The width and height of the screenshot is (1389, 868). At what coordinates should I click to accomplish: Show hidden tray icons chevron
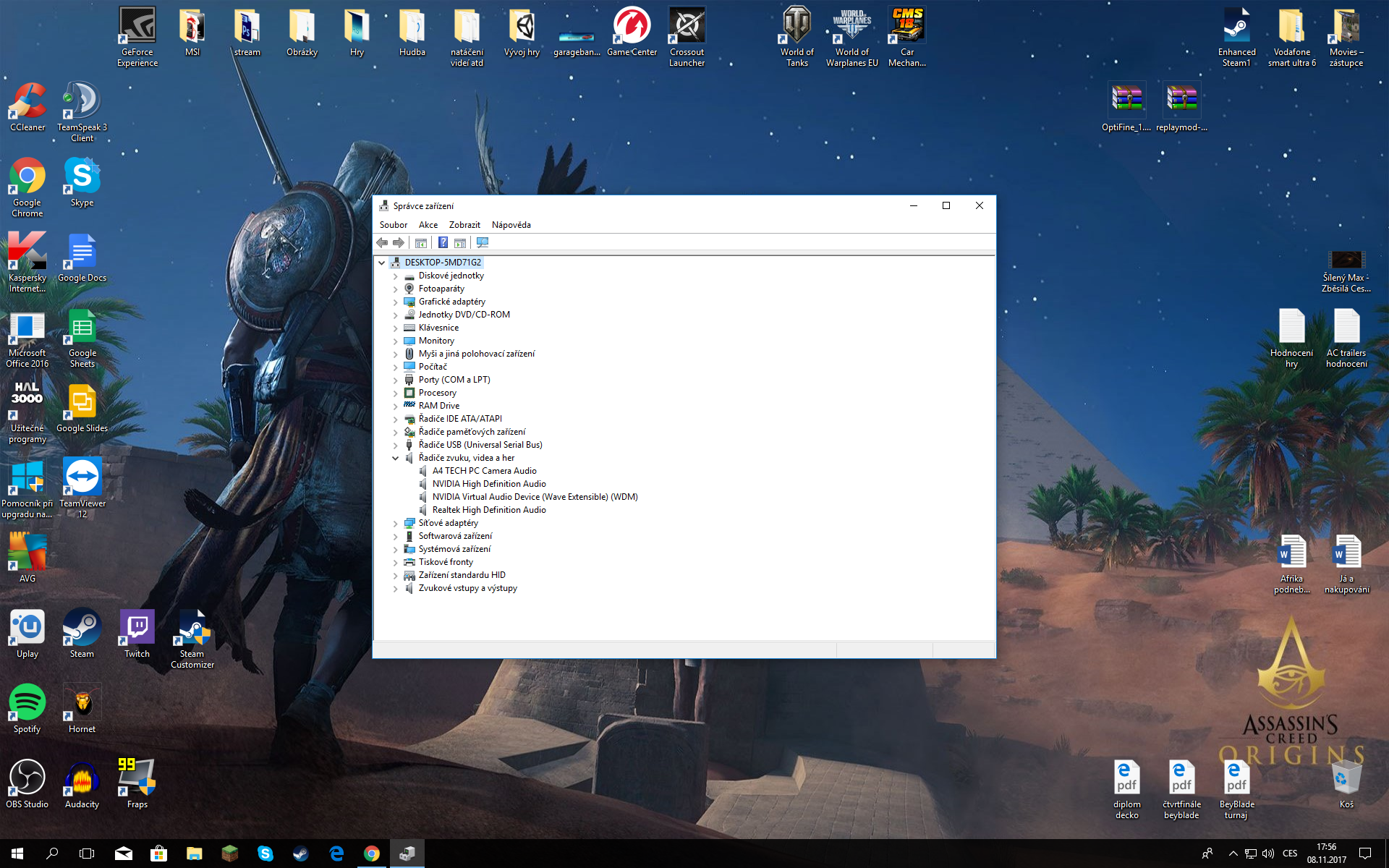point(1233,854)
